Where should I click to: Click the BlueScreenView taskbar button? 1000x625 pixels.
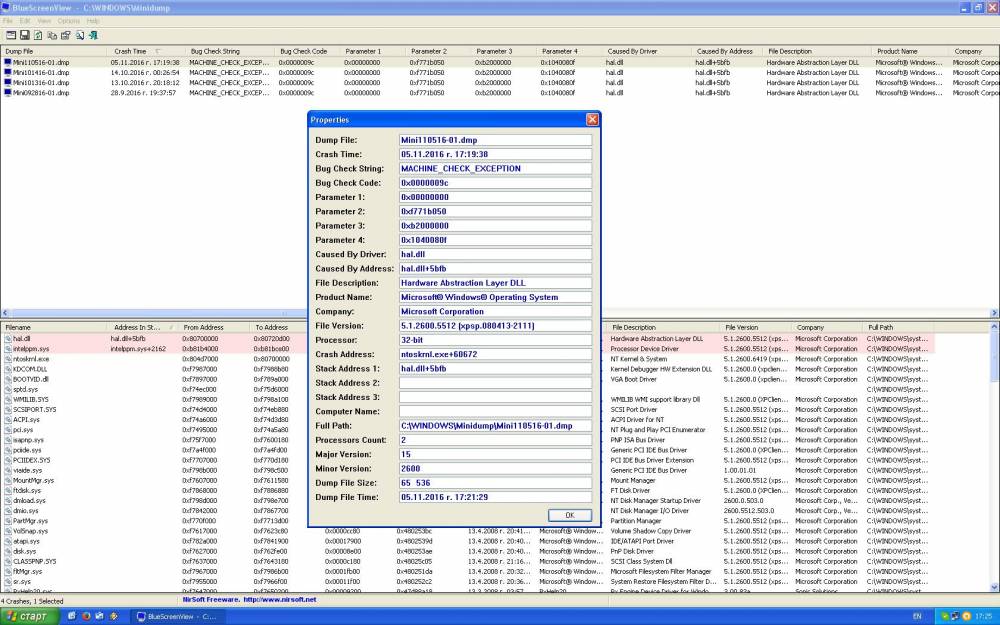(177, 616)
